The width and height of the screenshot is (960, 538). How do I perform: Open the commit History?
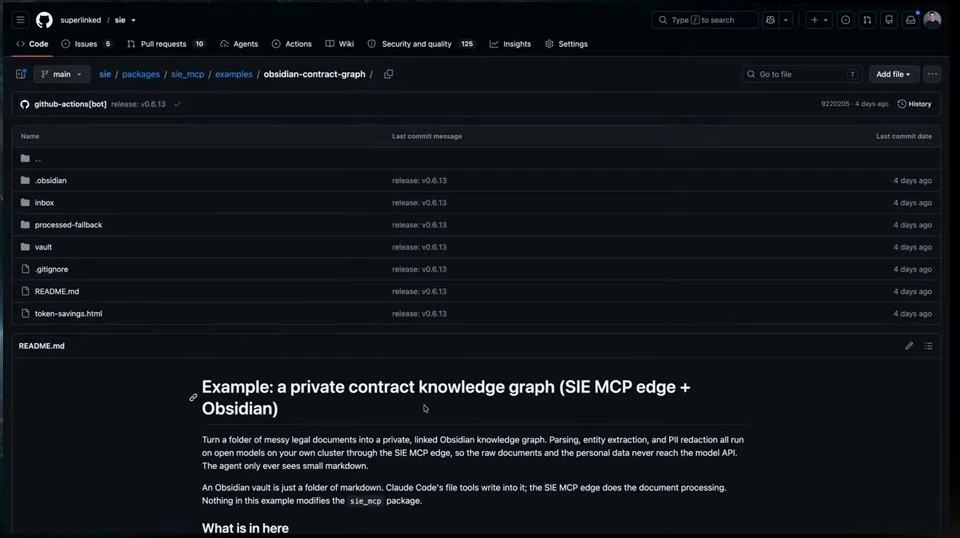click(915, 104)
